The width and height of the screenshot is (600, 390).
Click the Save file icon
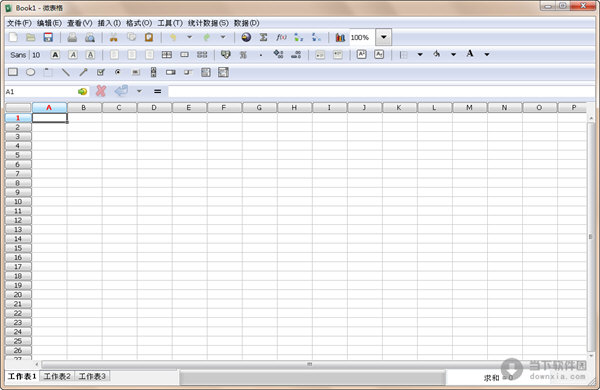pos(48,37)
